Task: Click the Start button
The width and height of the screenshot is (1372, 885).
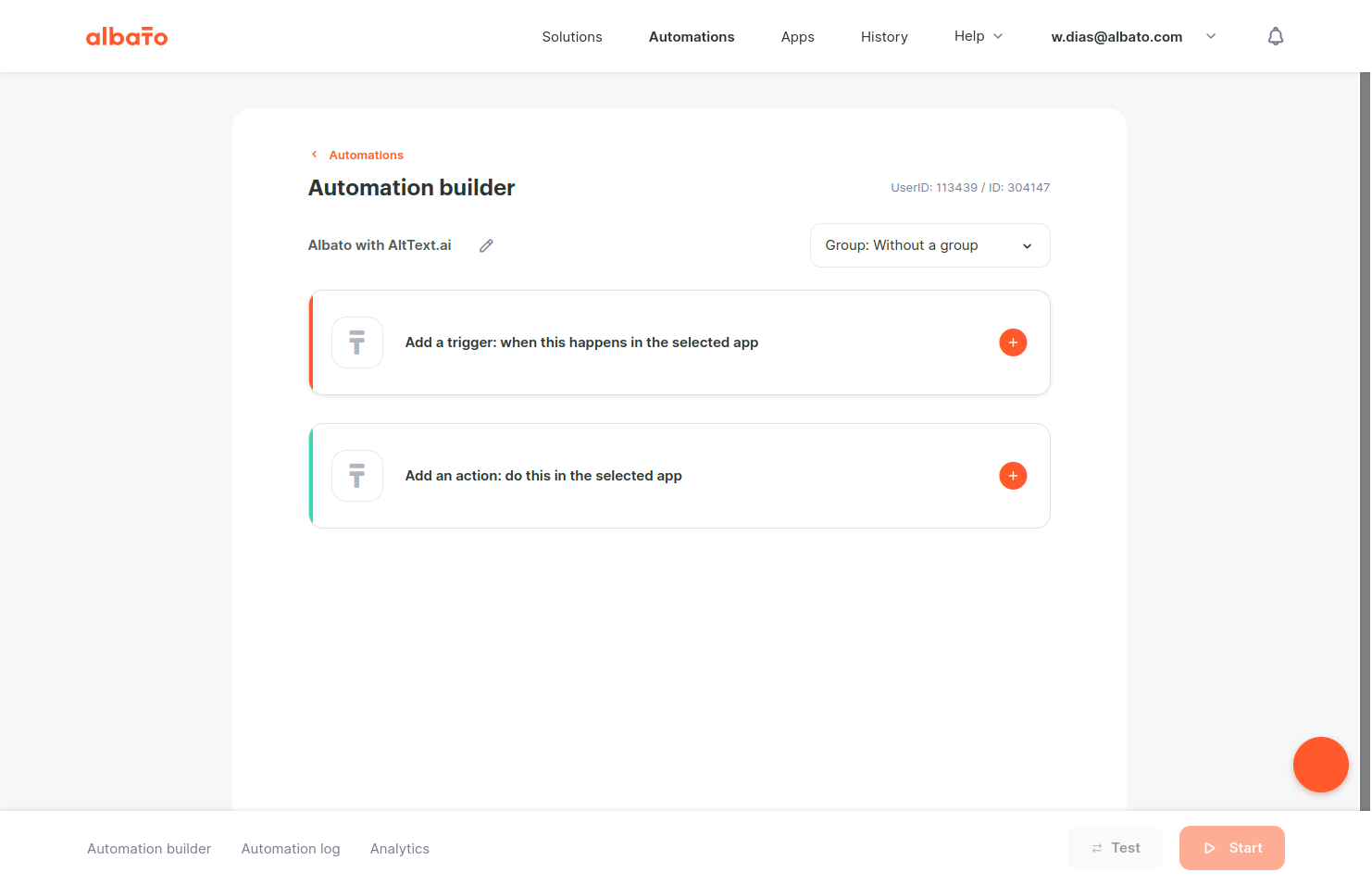Action: (1231, 848)
